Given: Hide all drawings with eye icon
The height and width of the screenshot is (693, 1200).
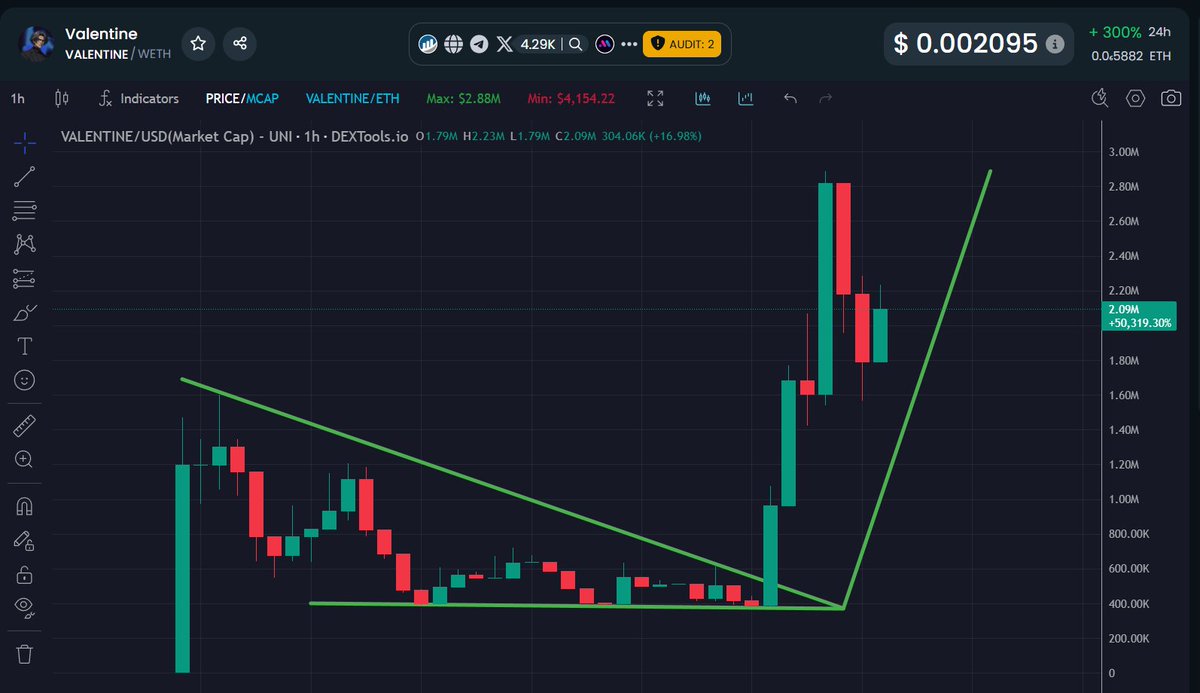Looking at the screenshot, I should (25, 608).
